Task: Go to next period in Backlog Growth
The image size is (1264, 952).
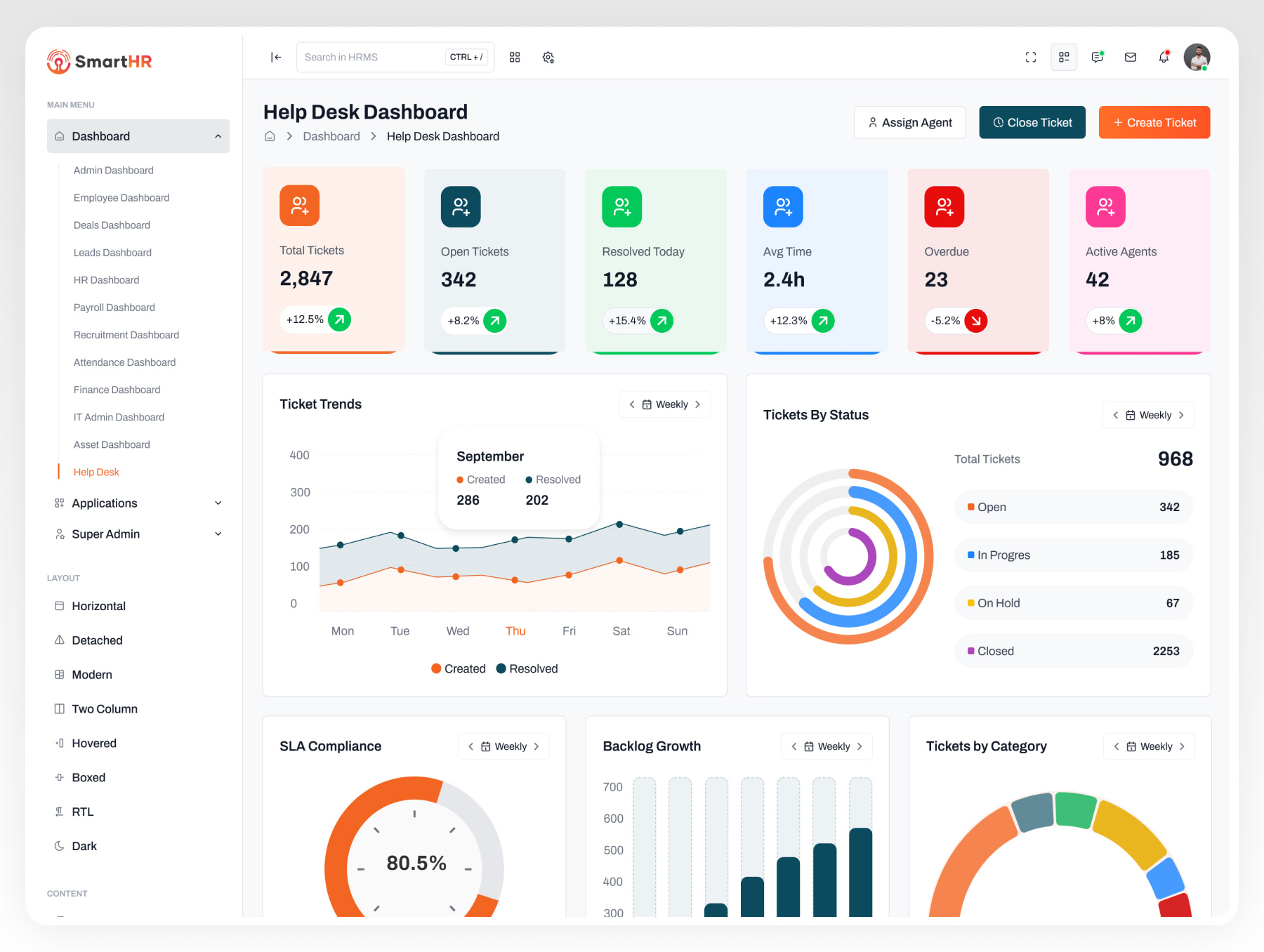Action: [x=860, y=747]
